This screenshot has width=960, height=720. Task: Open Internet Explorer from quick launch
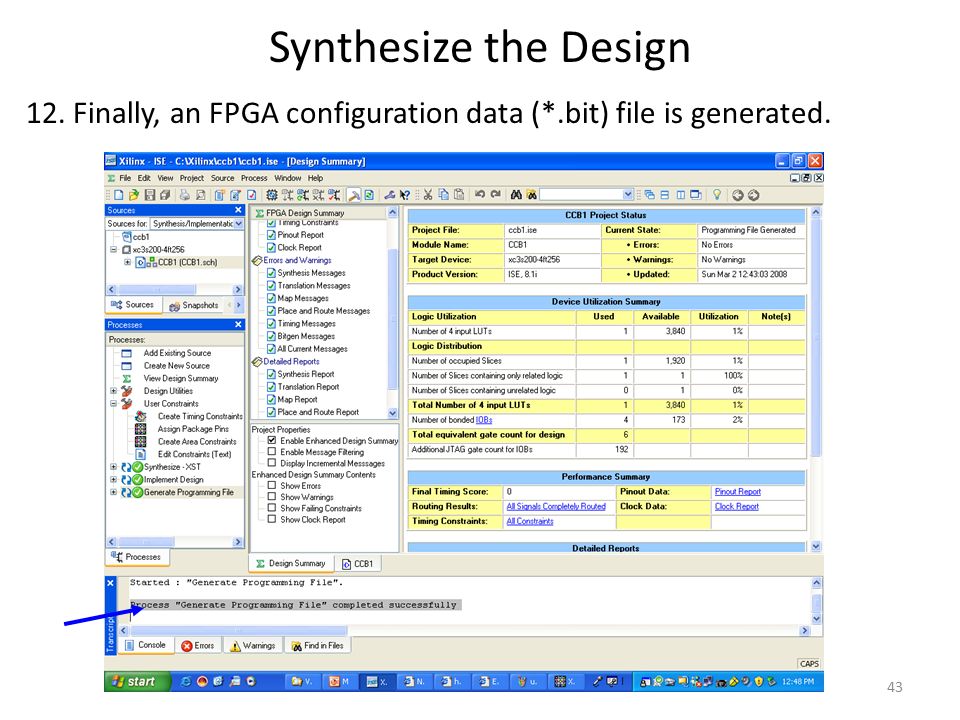pyautogui.click(x=185, y=681)
